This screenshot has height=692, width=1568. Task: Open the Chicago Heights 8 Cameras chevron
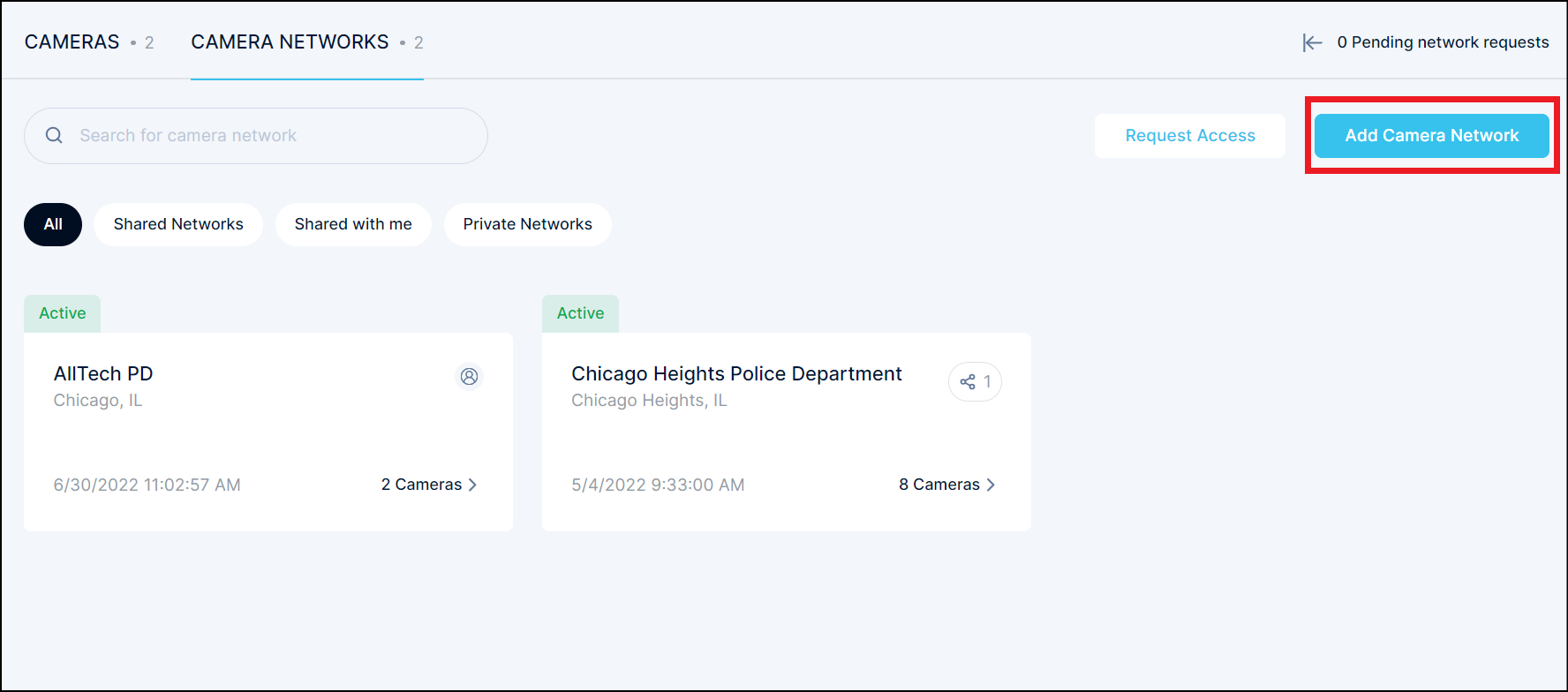[991, 485]
